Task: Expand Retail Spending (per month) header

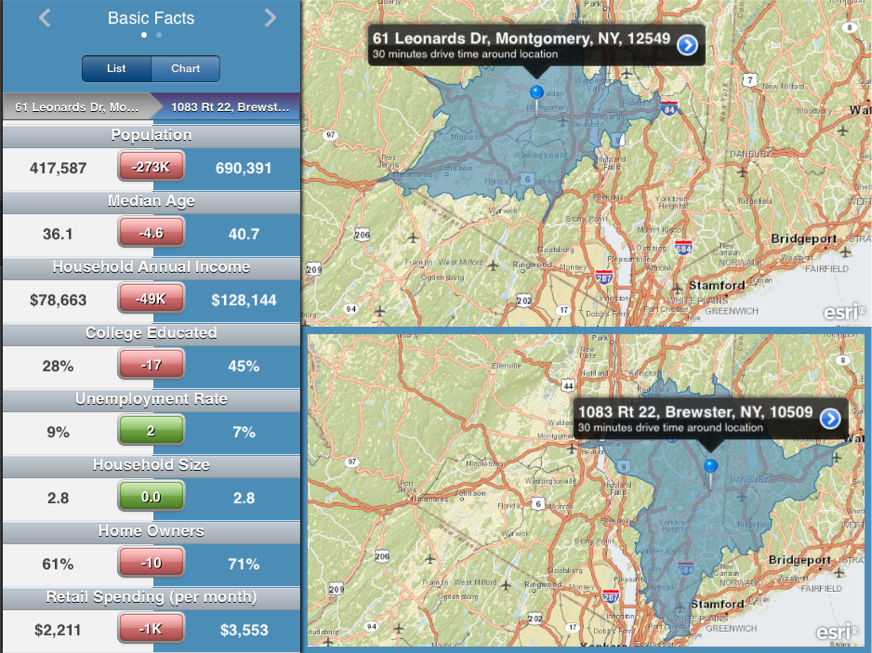Action: point(151,597)
